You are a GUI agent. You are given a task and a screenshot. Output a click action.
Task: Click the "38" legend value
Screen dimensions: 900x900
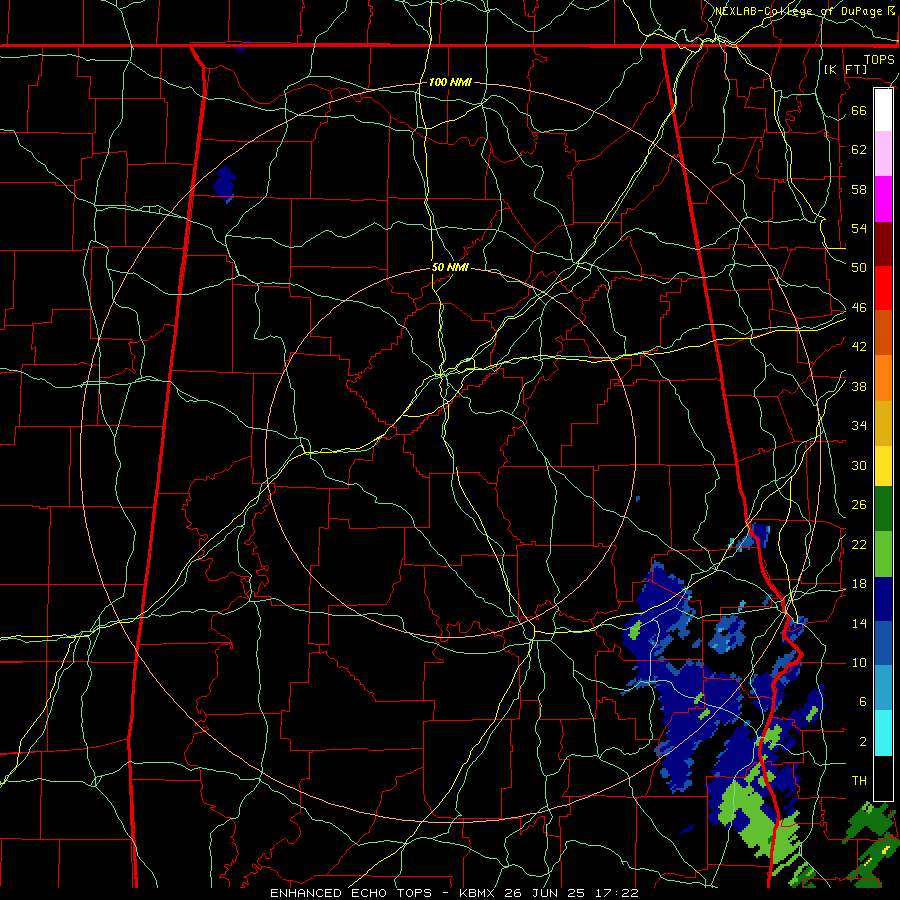pos(859,386)
